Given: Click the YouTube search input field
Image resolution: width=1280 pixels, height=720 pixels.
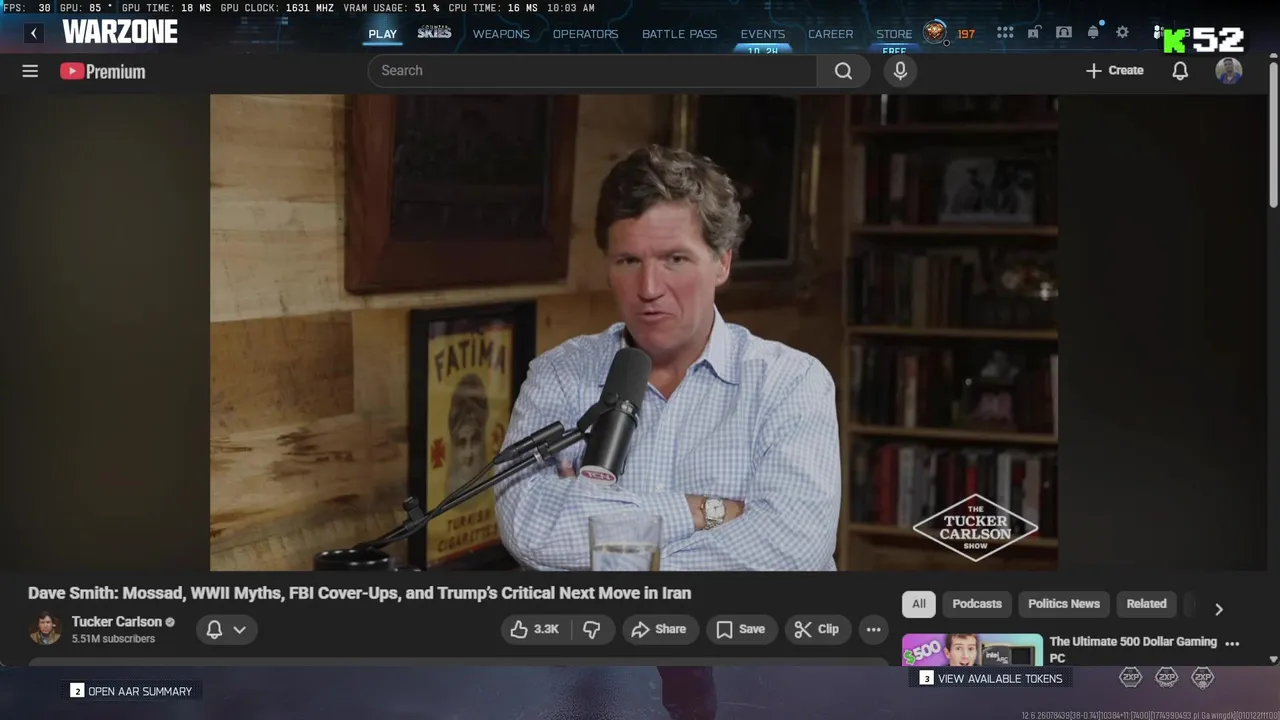Looking at the screenshot, I should 592,71.
